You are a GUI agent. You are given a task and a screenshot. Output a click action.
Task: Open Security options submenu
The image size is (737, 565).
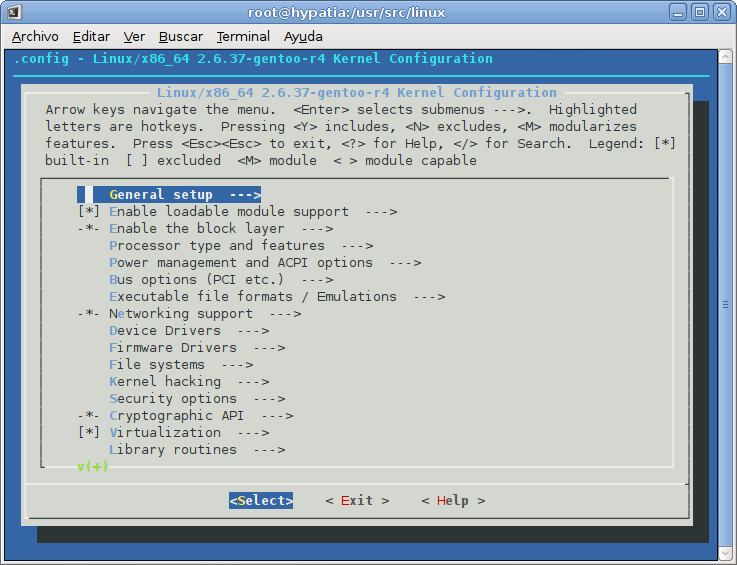click(197, 399)
